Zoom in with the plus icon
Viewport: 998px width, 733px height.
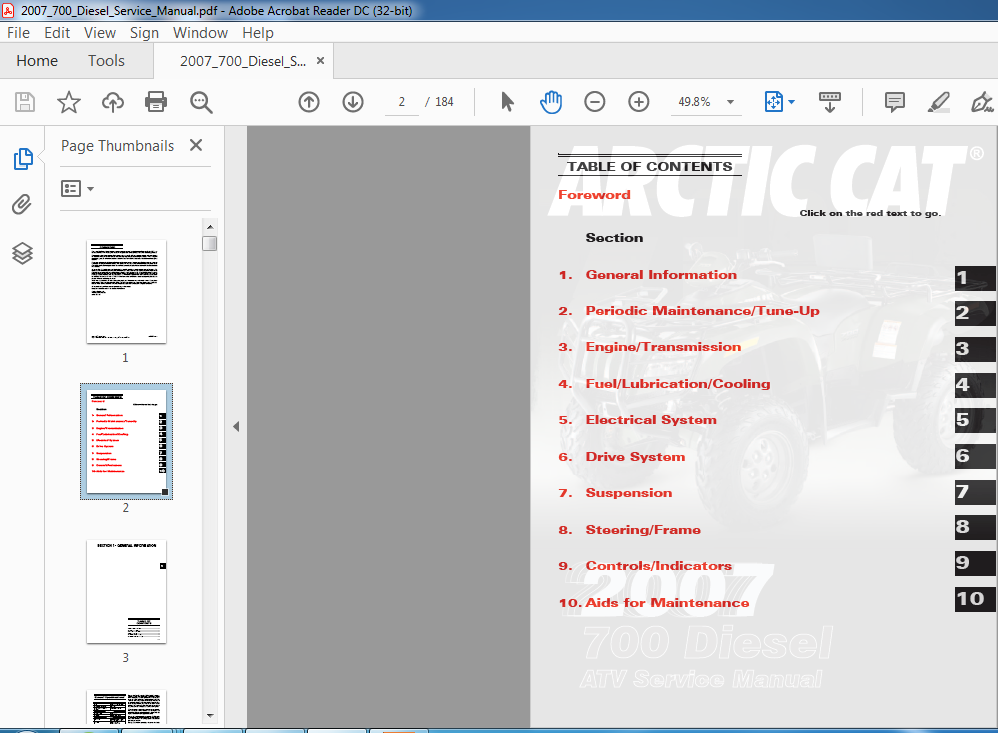(639, 102)
